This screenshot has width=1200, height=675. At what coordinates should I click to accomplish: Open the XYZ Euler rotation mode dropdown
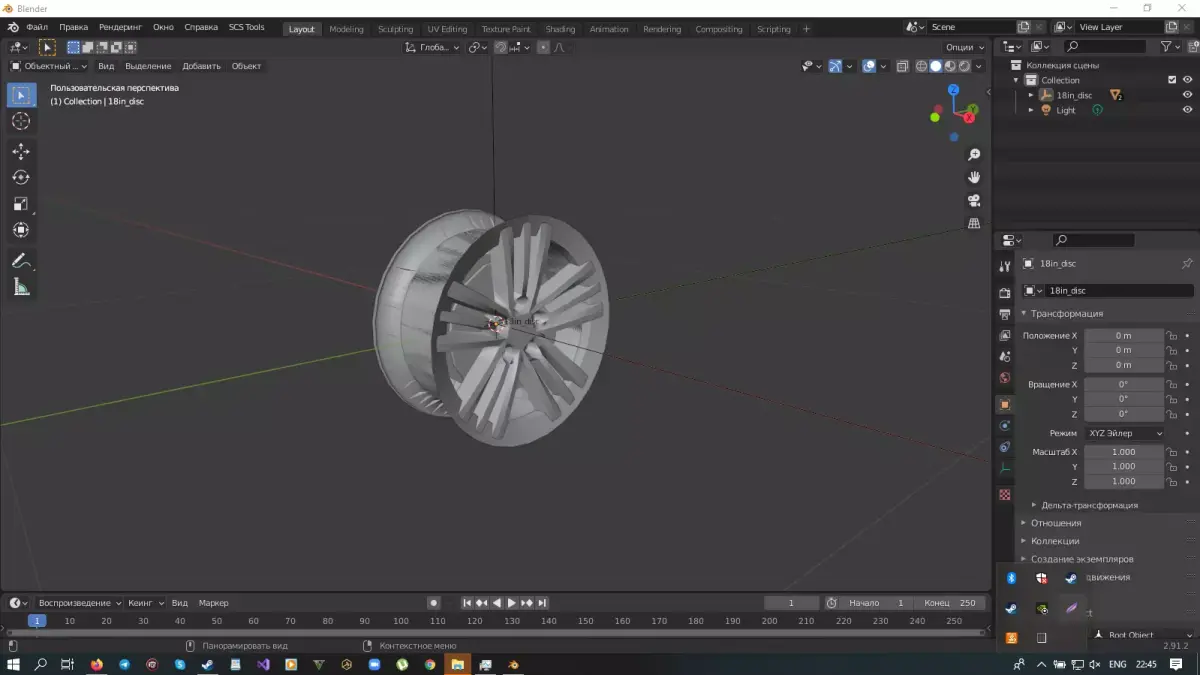[1124, 433]
